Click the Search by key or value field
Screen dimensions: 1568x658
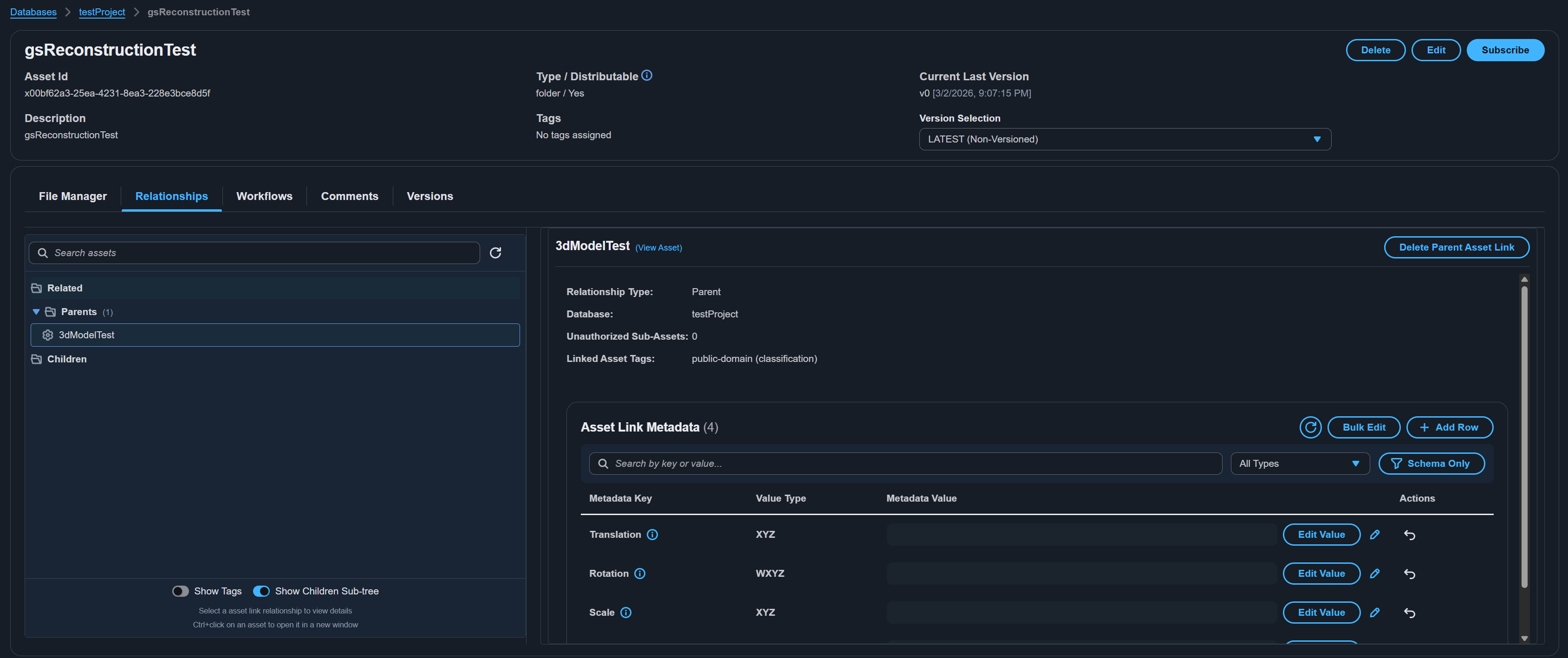tap(905, 464)
